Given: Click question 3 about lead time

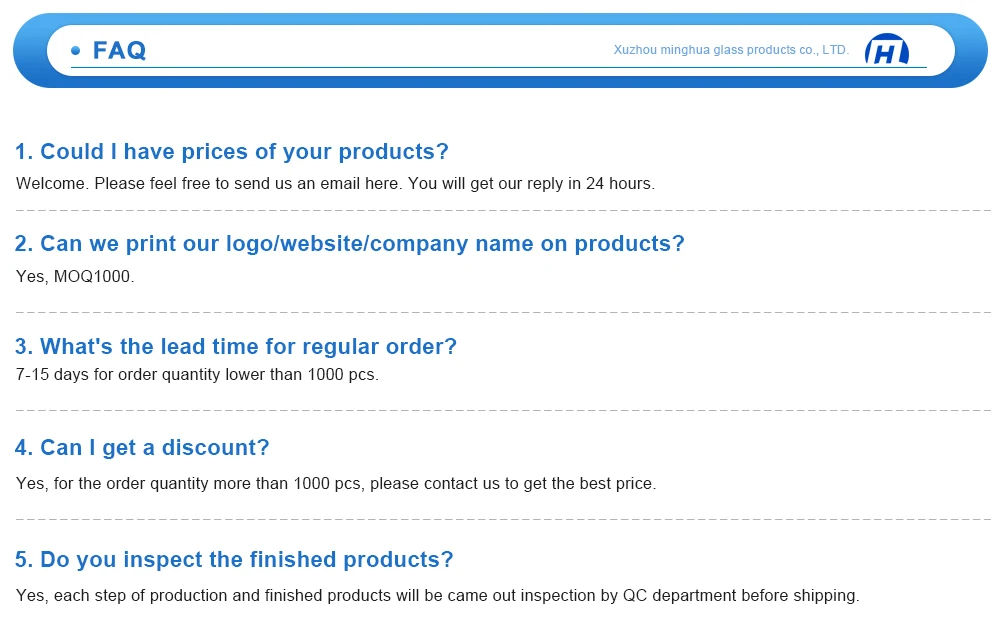Looking at the screenshot, I should click(x=236, y=347).
